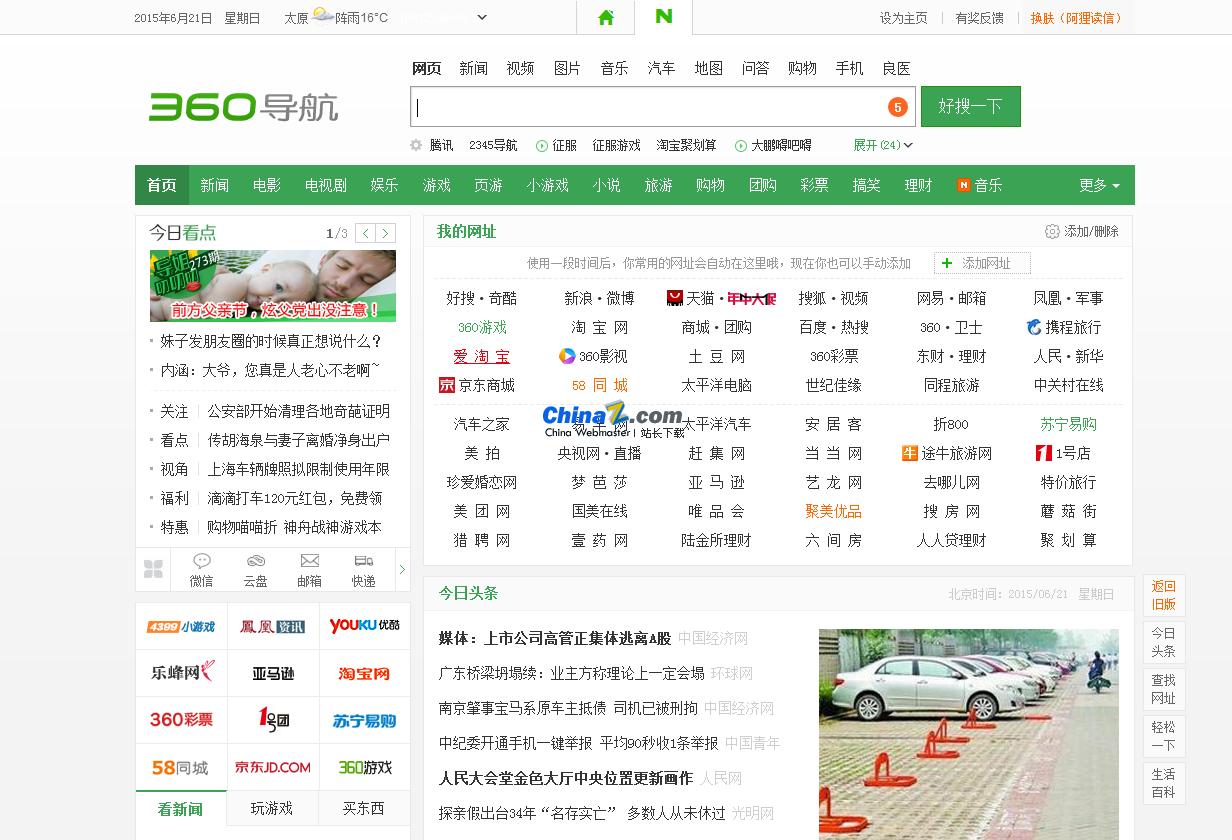Open the 淘宝网 logo tile

tap(364, 673)
